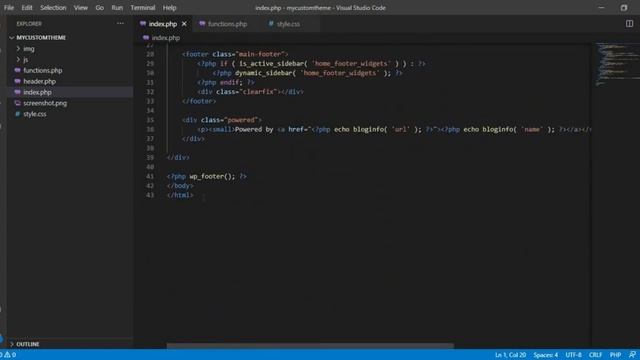Viewport: 640px width, 360px height.
Task: Switch to the index.php editor tab
Action: 162,24
